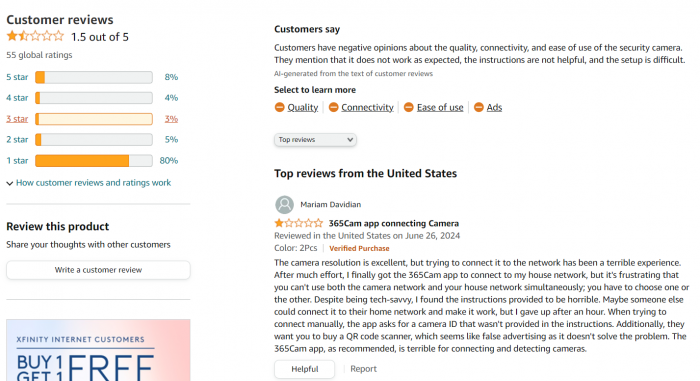
Task: Click the minus icon beside Ease of use
Action: click(408, 107)
